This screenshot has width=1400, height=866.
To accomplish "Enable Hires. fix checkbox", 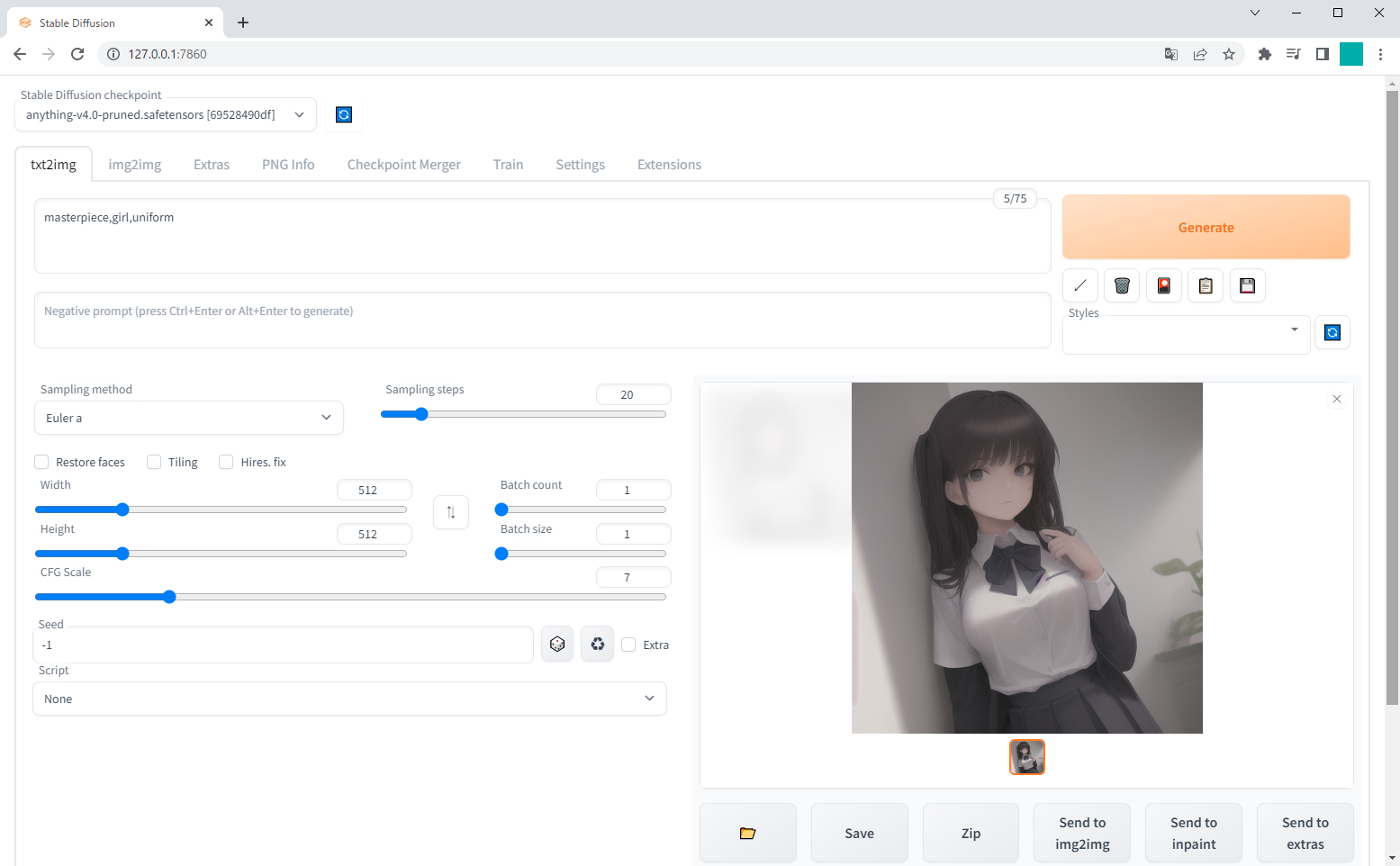I will [226, 462].
